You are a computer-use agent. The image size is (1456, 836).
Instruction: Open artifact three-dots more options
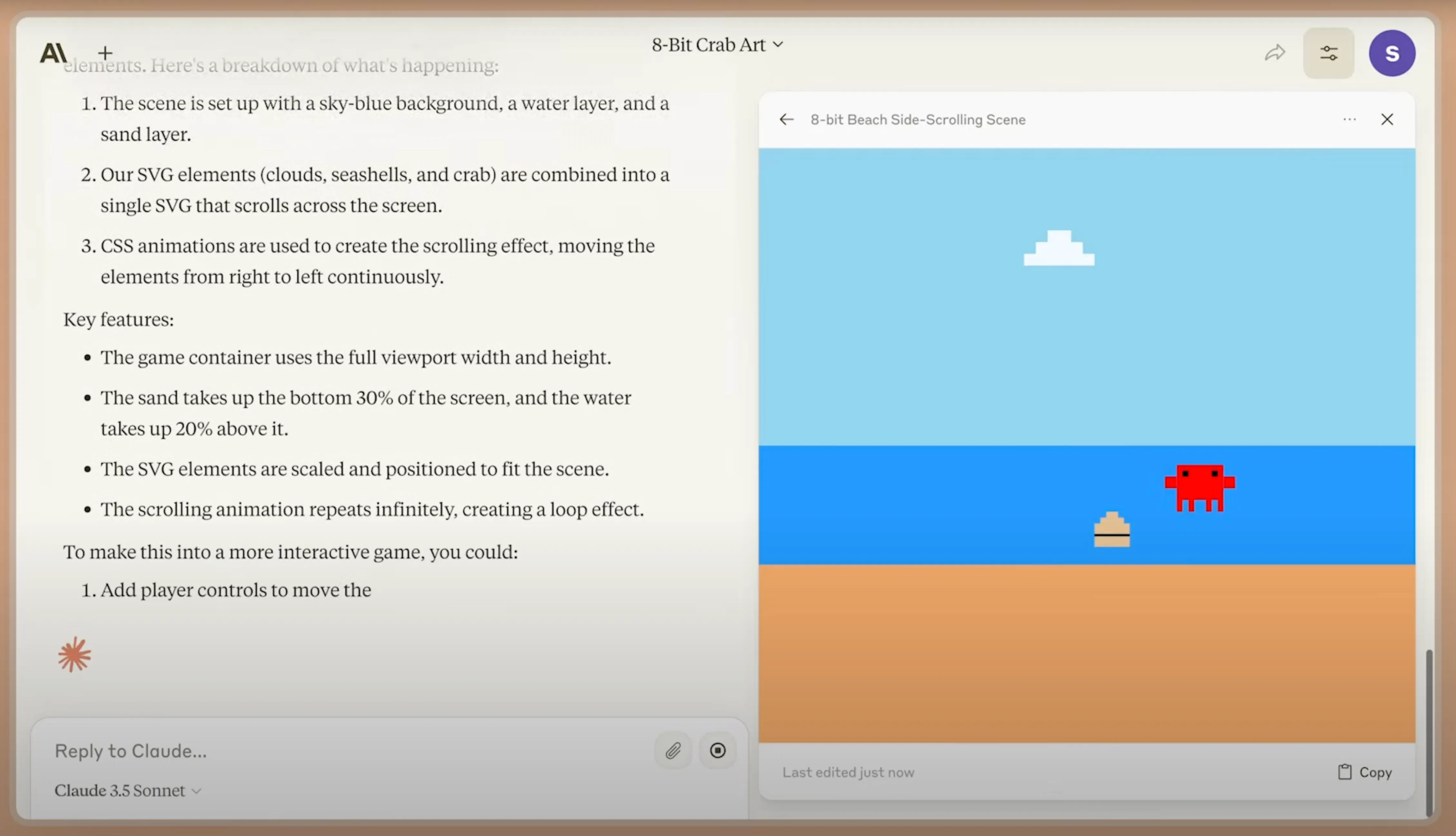(x=1349, y=120)
